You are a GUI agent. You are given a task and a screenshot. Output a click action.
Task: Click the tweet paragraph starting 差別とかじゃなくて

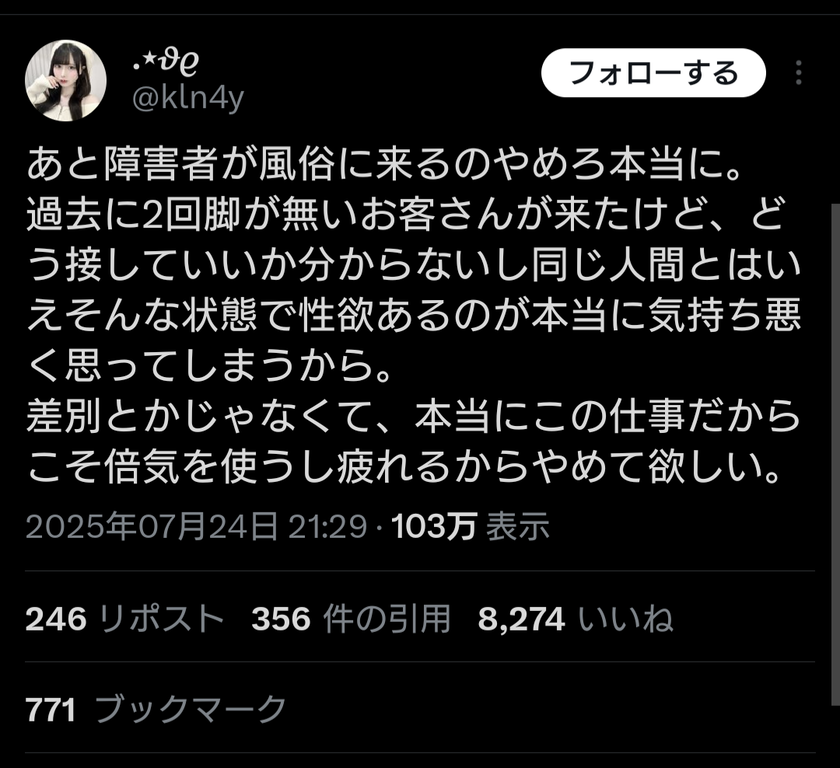click(x=412, y=441)
